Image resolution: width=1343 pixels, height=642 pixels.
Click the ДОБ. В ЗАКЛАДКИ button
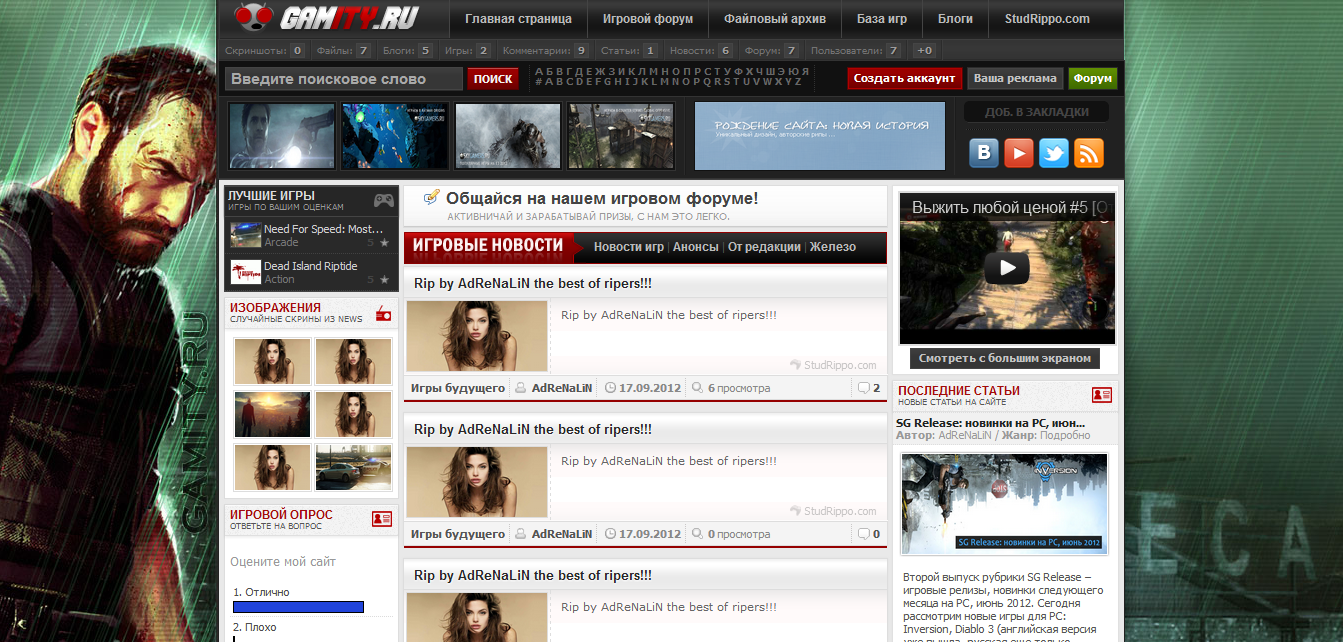pos(1036,112)
